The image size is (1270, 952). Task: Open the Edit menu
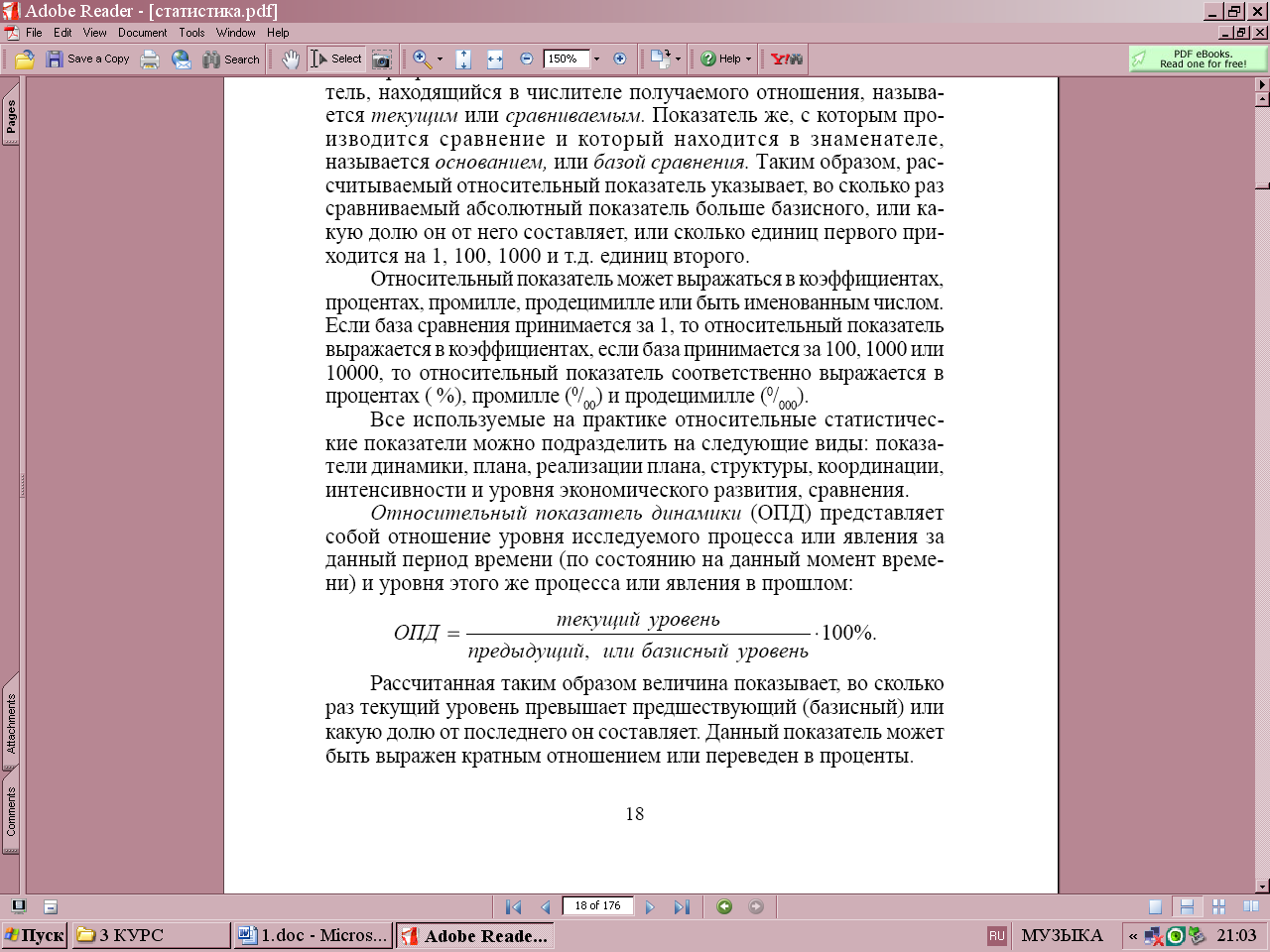63,33
